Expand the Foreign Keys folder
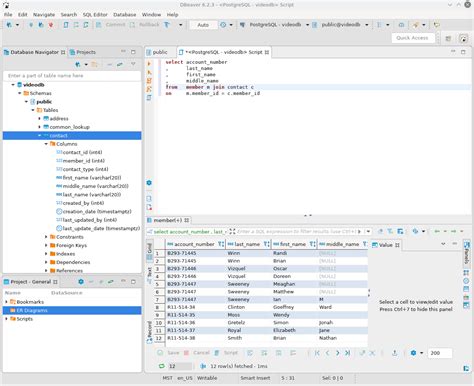This screenshot has width=474, height=386. (46, 245)
